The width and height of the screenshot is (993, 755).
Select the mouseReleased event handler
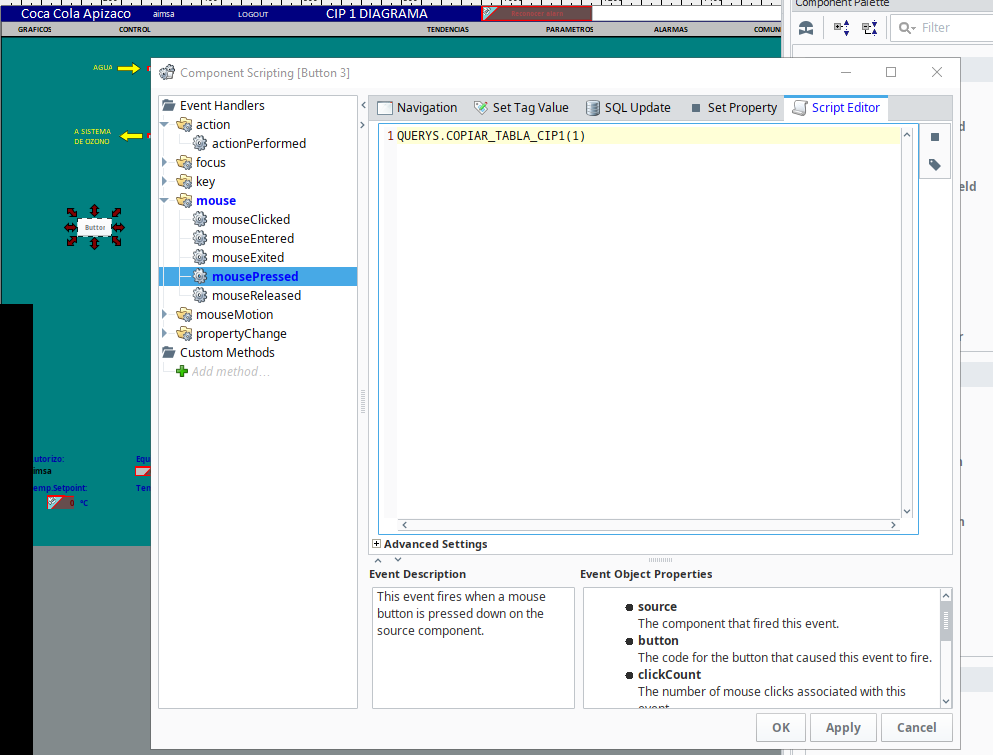pos(256,296)
